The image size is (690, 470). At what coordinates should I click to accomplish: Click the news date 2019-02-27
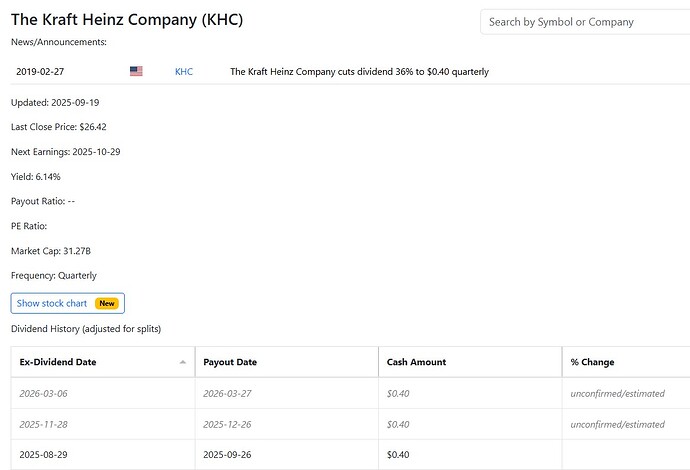pos(40,72)
